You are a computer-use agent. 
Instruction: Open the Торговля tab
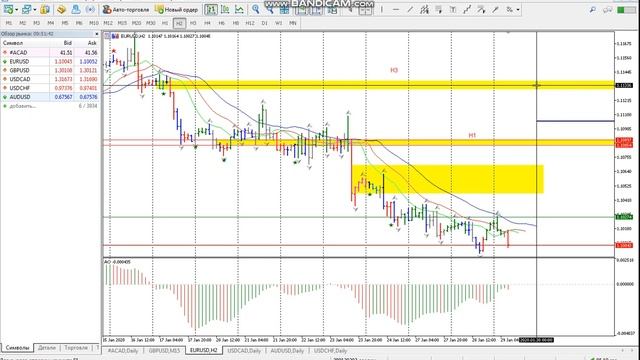point(76,348)
